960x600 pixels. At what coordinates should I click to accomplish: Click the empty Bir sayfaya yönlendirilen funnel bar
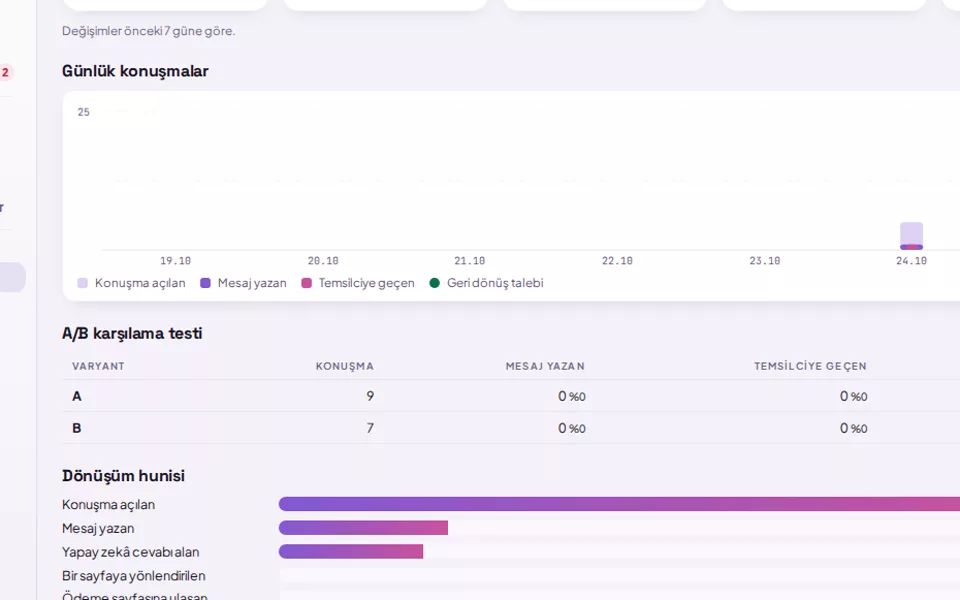[x=619, y=576]
